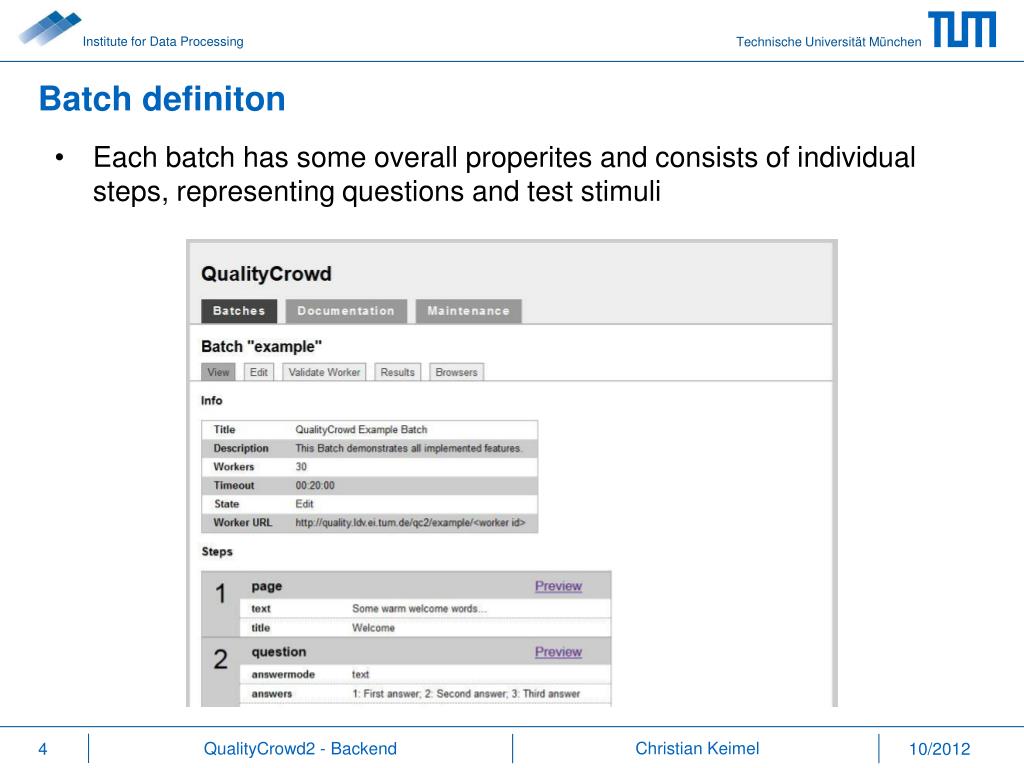Open the Batches main tab
The height and width of the screenshot is (768, 1024).
click(x=239, y=311)
